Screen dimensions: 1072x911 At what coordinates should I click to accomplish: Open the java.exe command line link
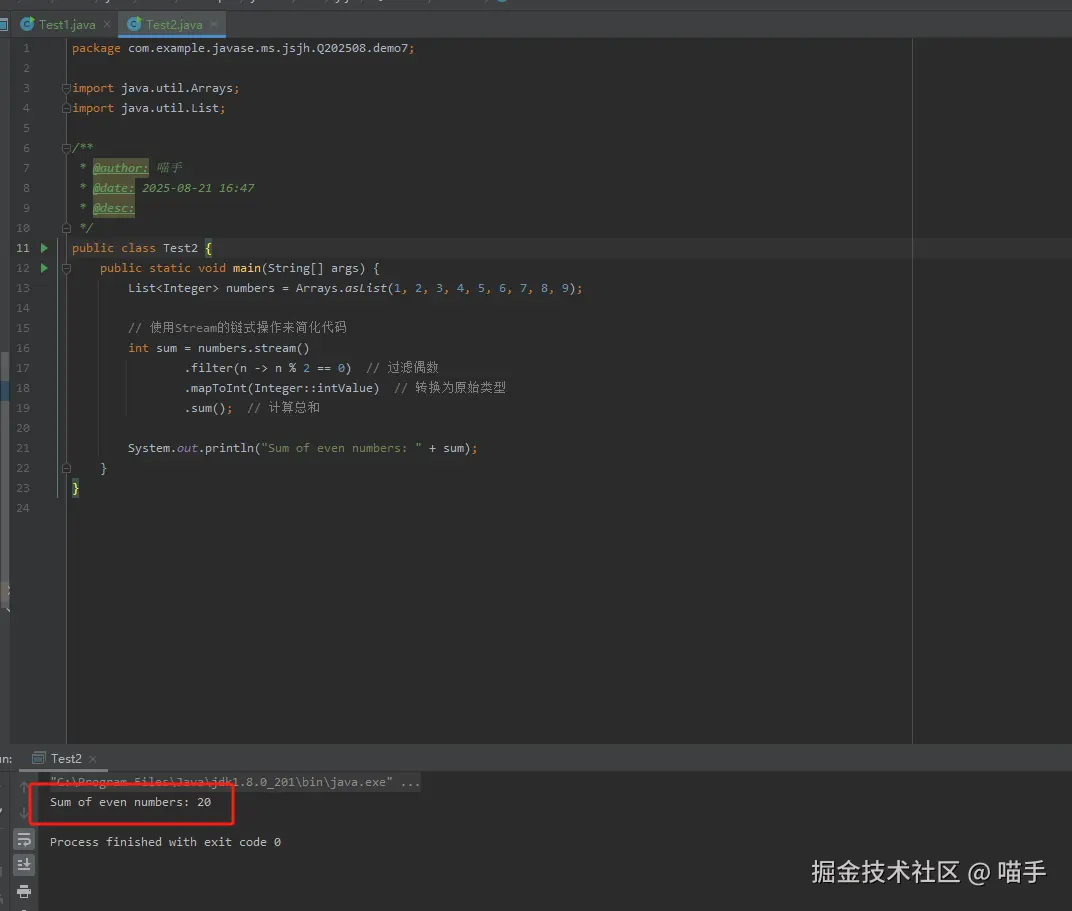coord(222,782)
